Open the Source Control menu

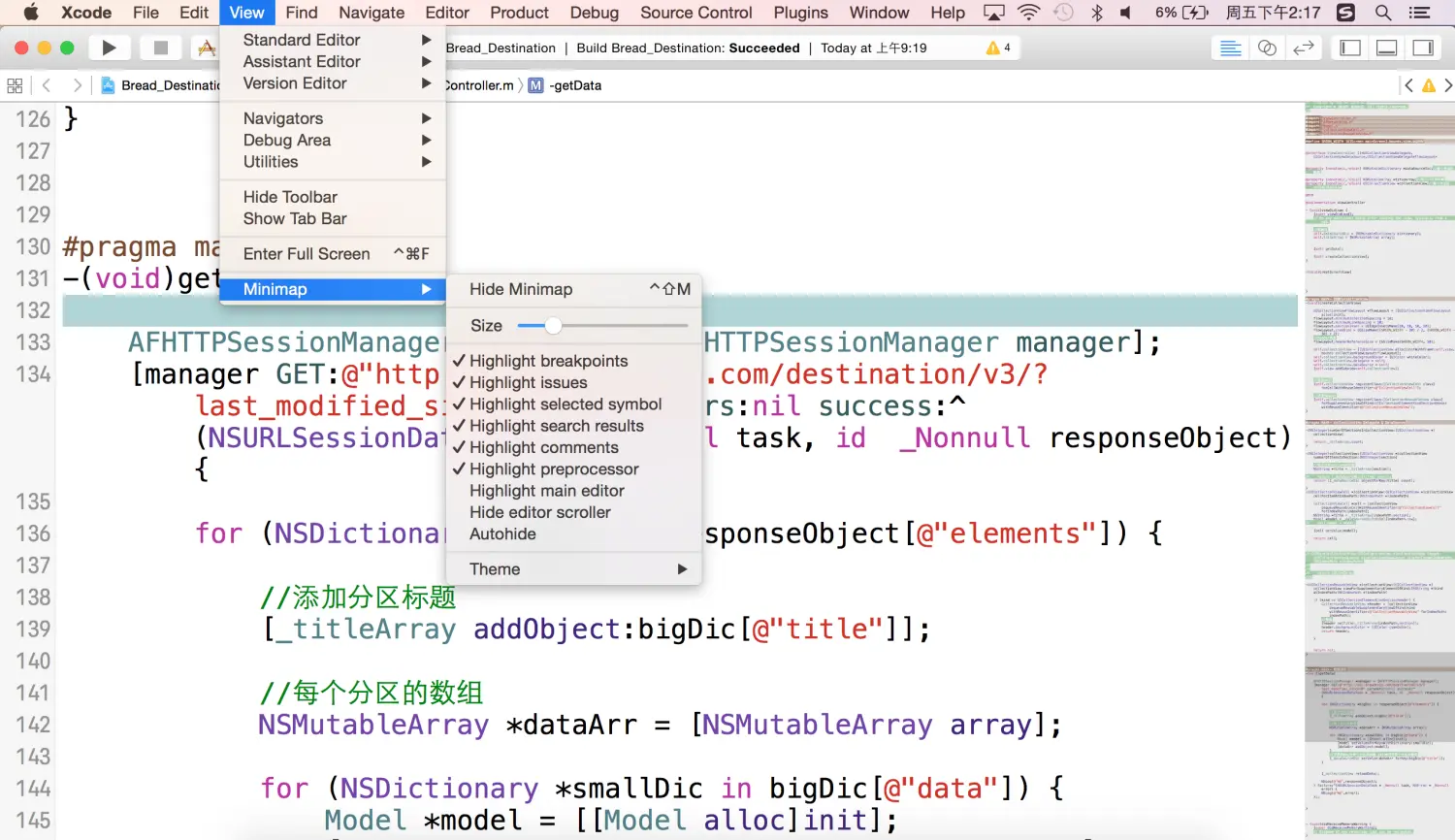pyautogui.click(x=696, y=13)
